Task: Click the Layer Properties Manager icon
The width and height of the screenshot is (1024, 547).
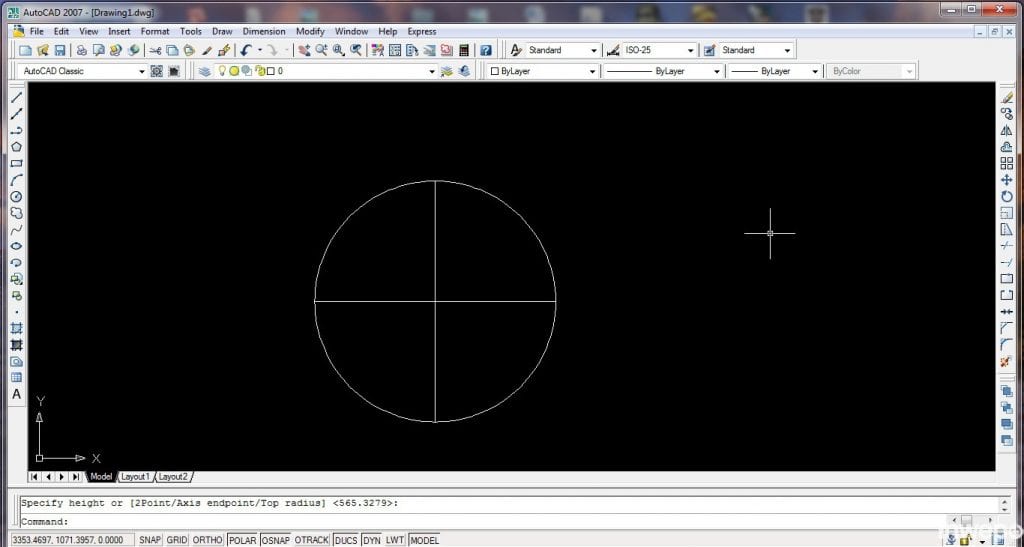Action: (204, 71)
